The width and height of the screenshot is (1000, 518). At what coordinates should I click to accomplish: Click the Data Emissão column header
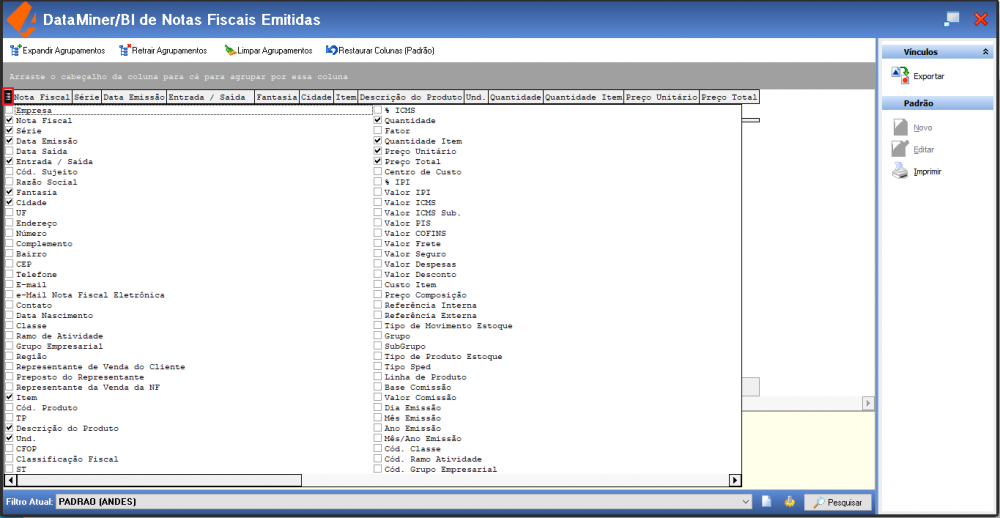134,97
